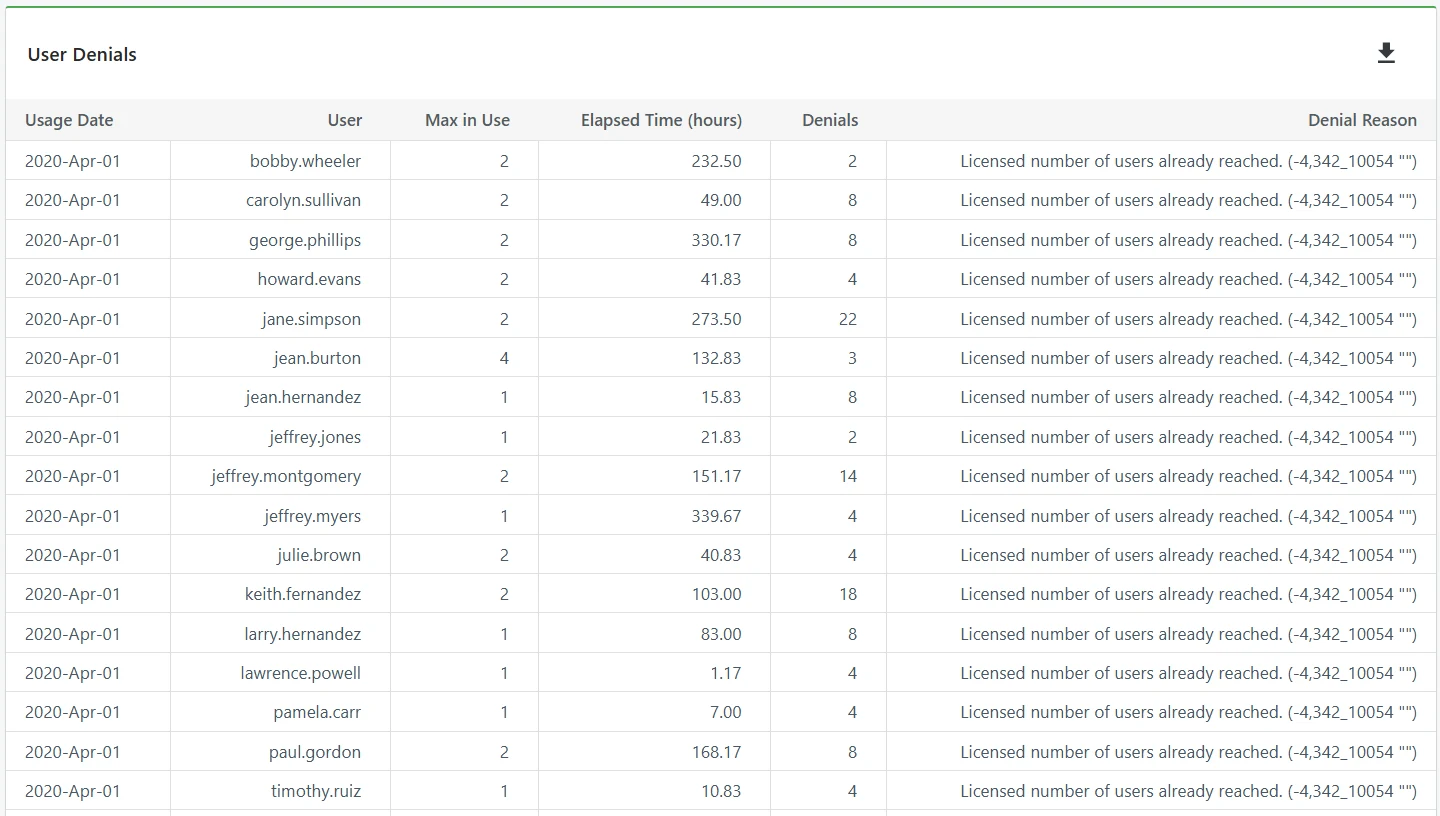
Task: Click elapsed time value 168.17
Action: point(716,752)
